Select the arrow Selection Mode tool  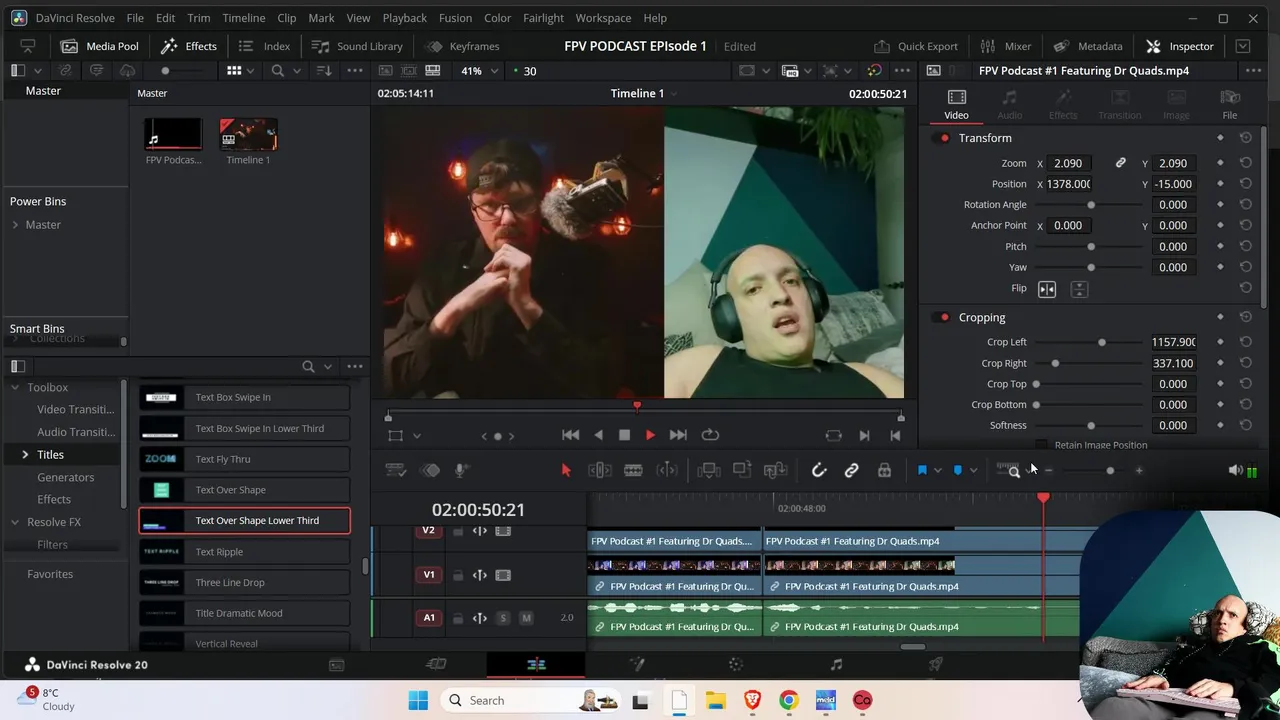566,470
